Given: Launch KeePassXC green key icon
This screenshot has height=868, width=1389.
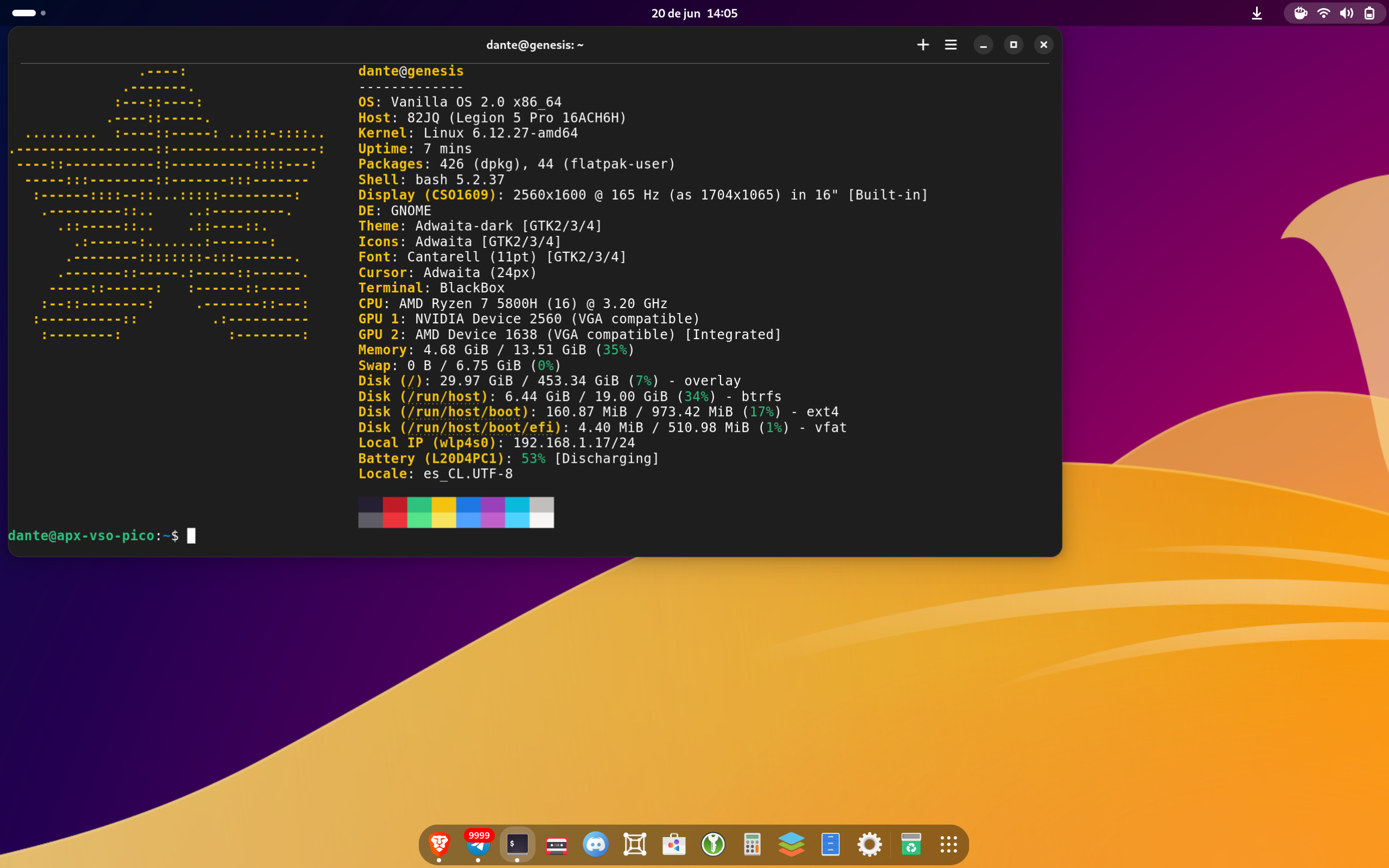Looking at the screenshot, I should pos(713,845).
